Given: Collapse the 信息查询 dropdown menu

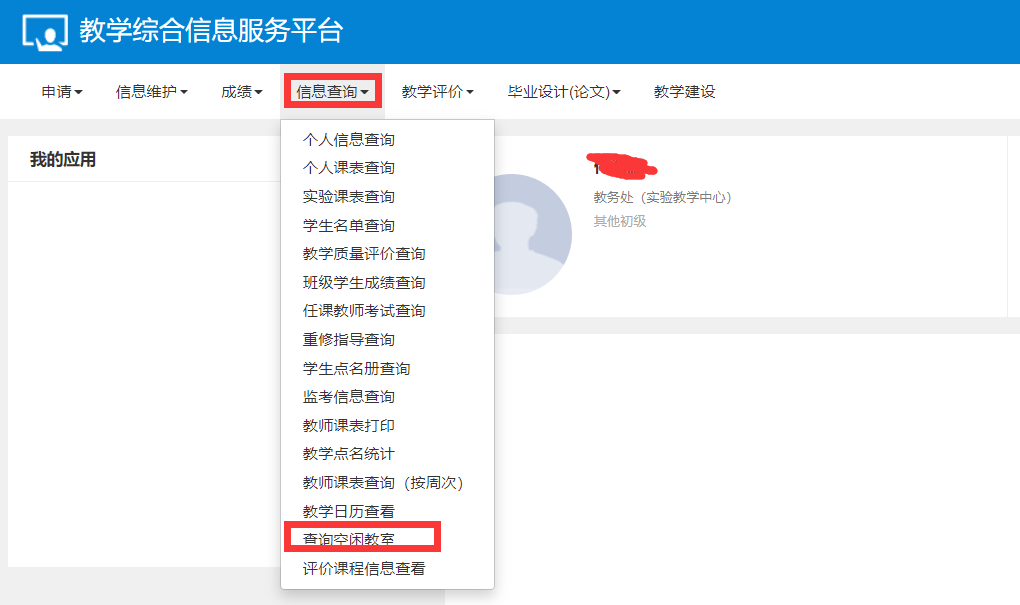Looking at the screenshot, I should pos(333,92).
